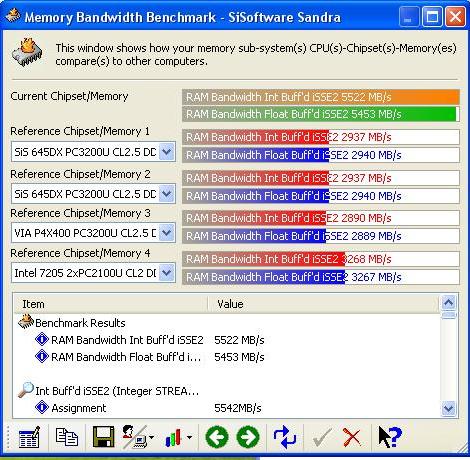
Task: Click the results list scroll-up arrow
Action: coord(448,303)
